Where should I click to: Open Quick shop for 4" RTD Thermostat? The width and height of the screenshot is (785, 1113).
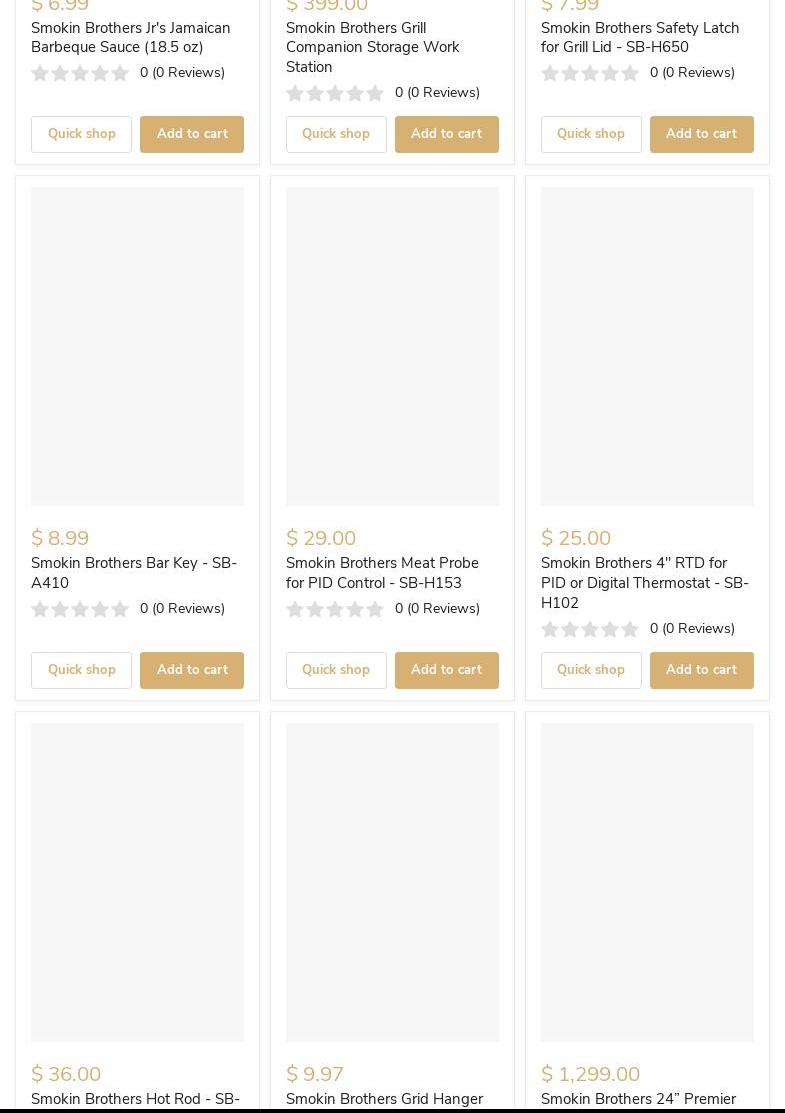click(x=591, y=670)
